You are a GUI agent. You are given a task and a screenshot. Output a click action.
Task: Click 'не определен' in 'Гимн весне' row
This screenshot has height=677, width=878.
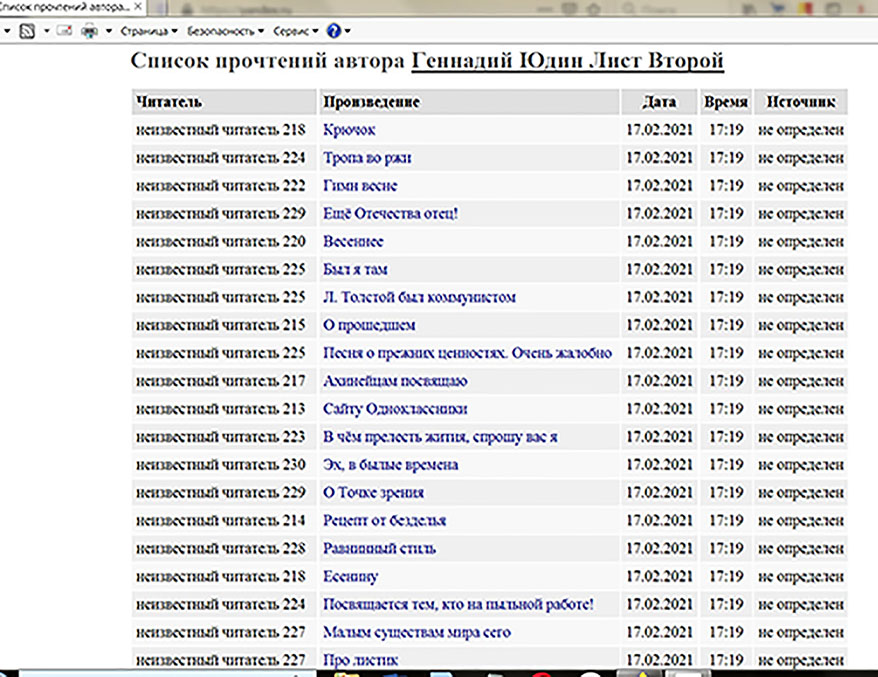[801, 186]
